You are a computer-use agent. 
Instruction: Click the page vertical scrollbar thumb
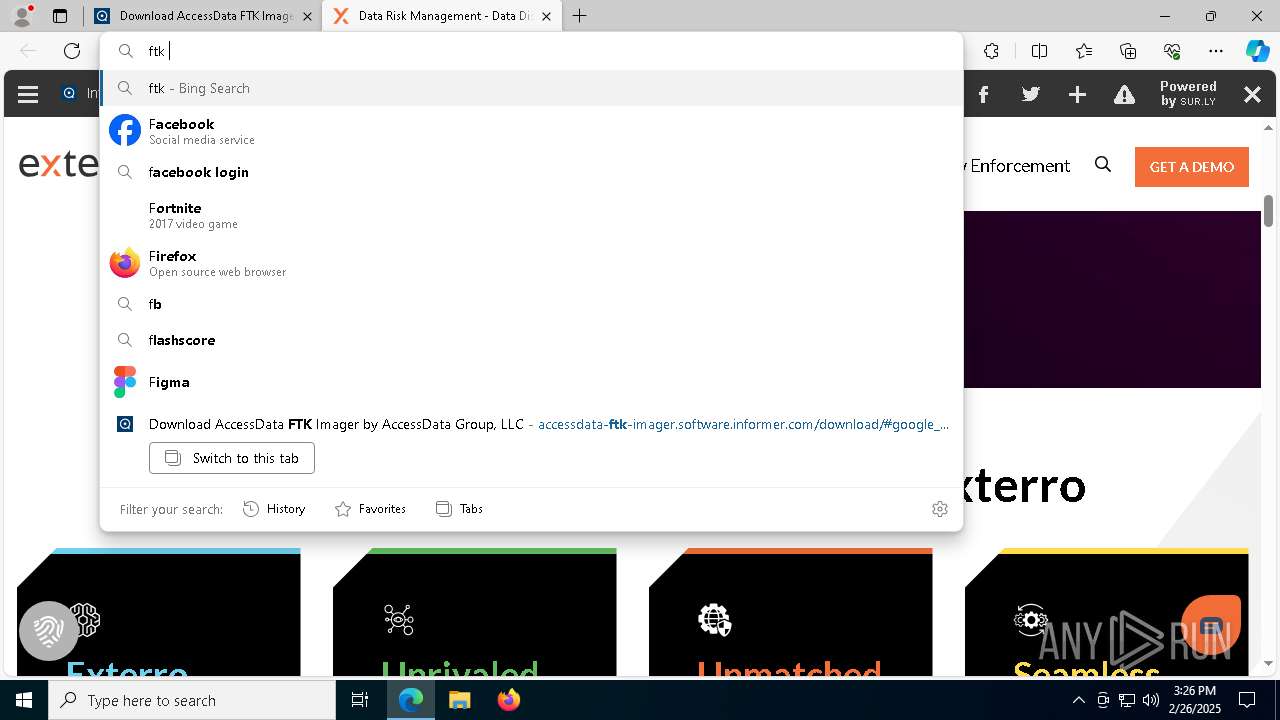tap(1268, 210)
